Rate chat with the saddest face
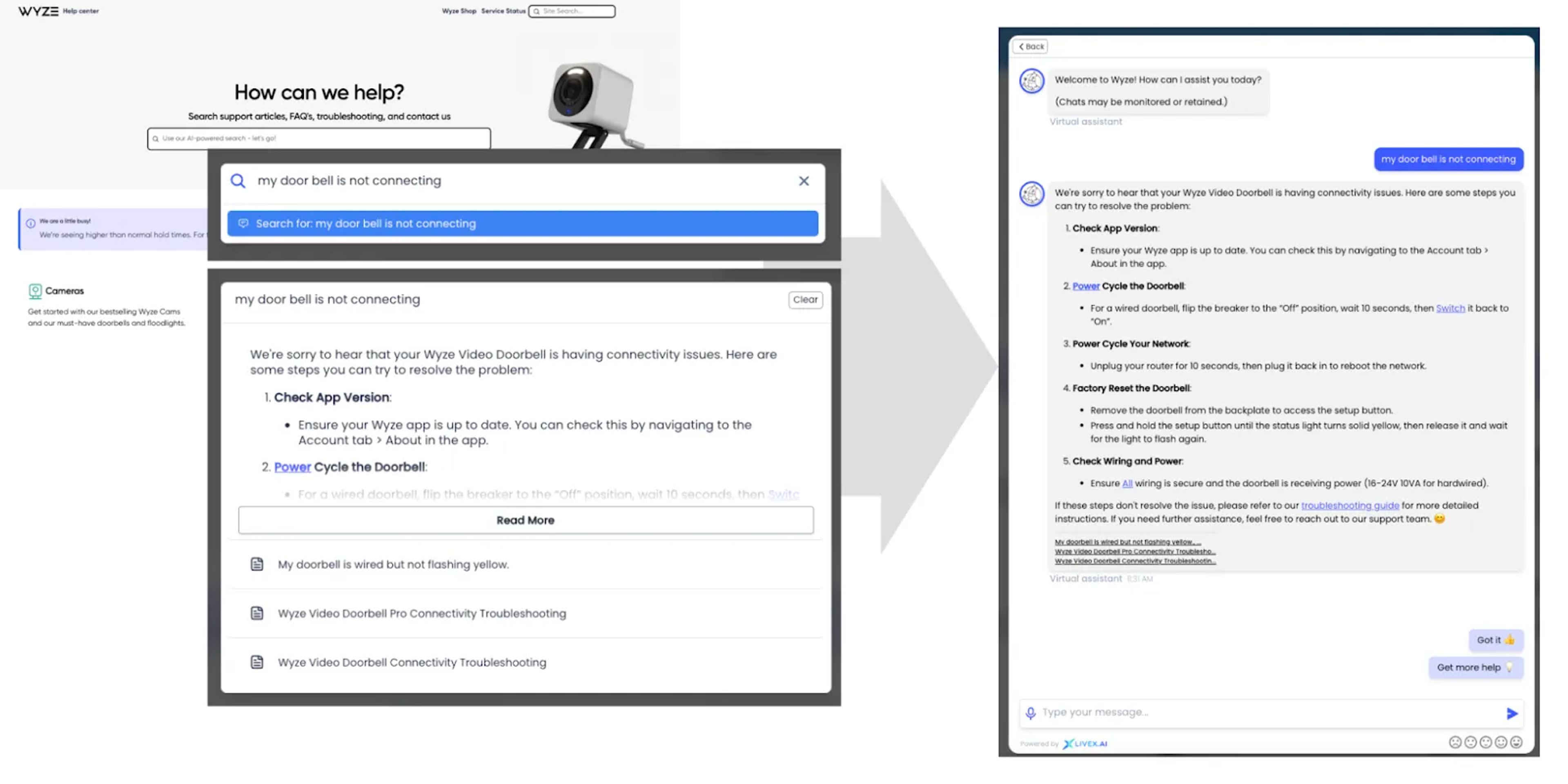Viewport: 1568px width, 784px height. tap(1455, 742)
